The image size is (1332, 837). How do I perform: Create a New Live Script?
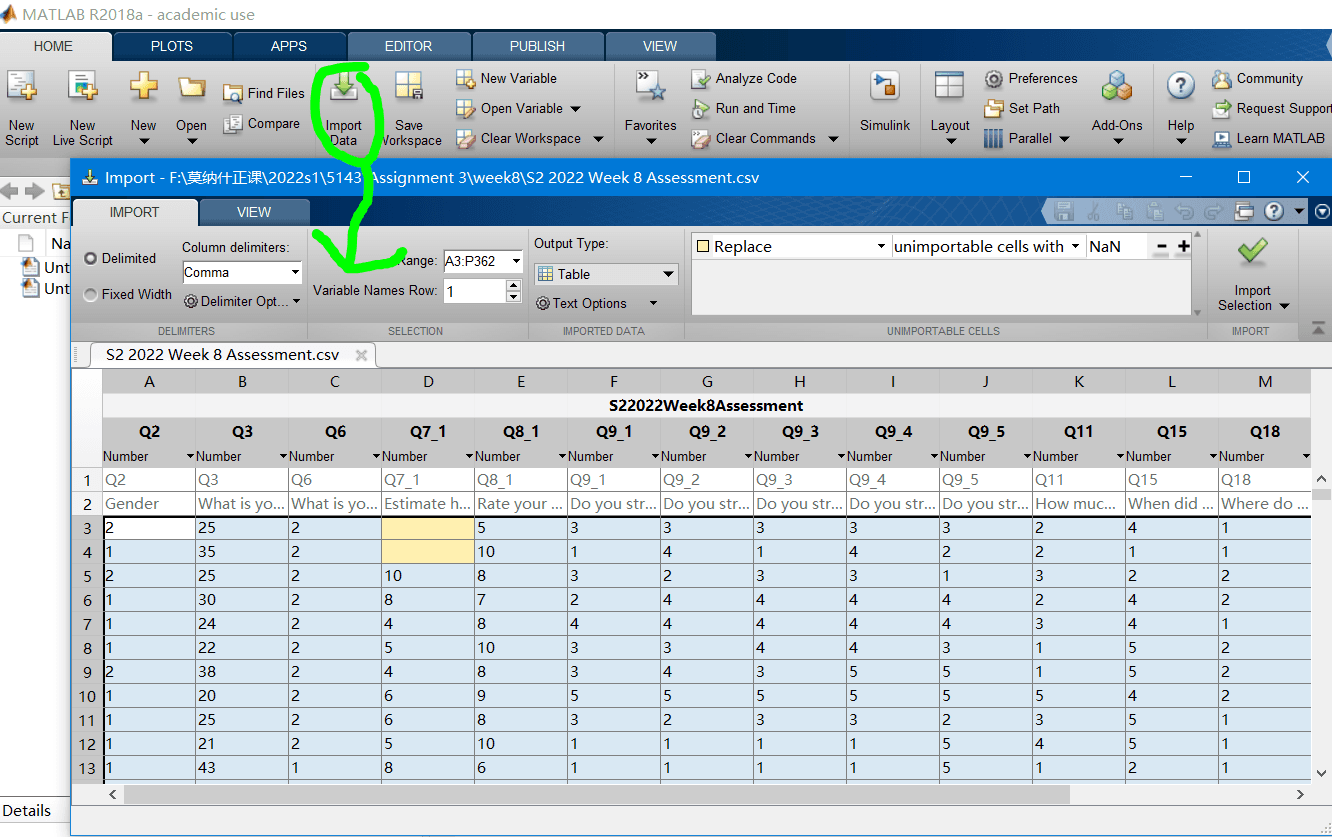[x=82, y=87]
